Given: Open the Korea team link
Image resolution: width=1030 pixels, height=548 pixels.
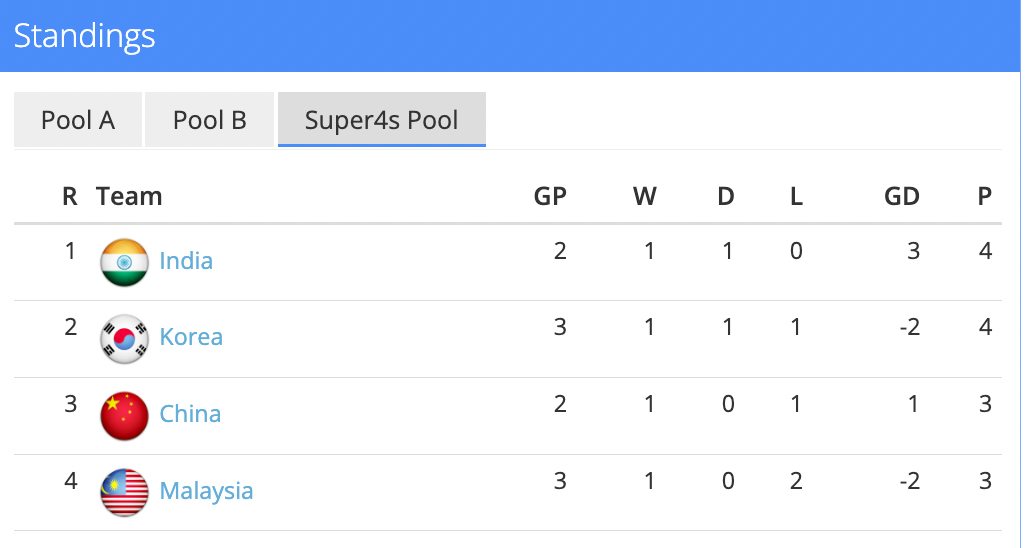Looking at the screenshot, I should 191,337.
